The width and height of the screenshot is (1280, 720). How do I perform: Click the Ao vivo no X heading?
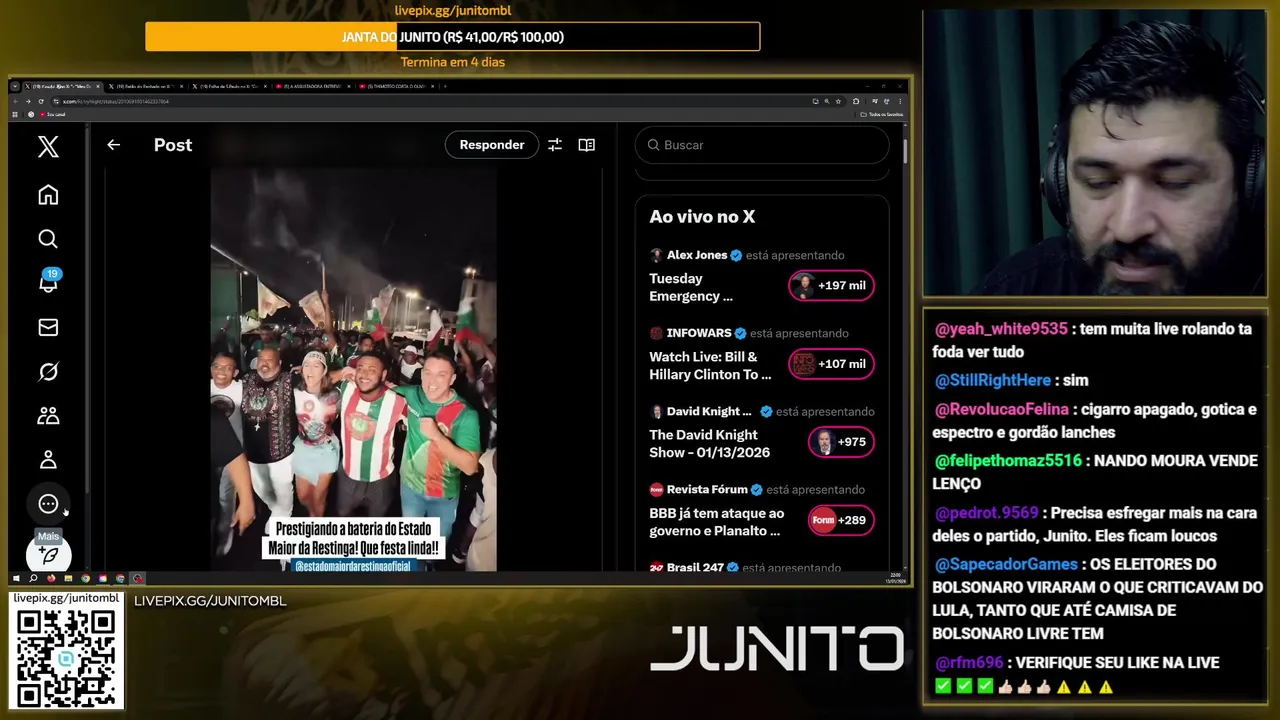click(701, 217)
